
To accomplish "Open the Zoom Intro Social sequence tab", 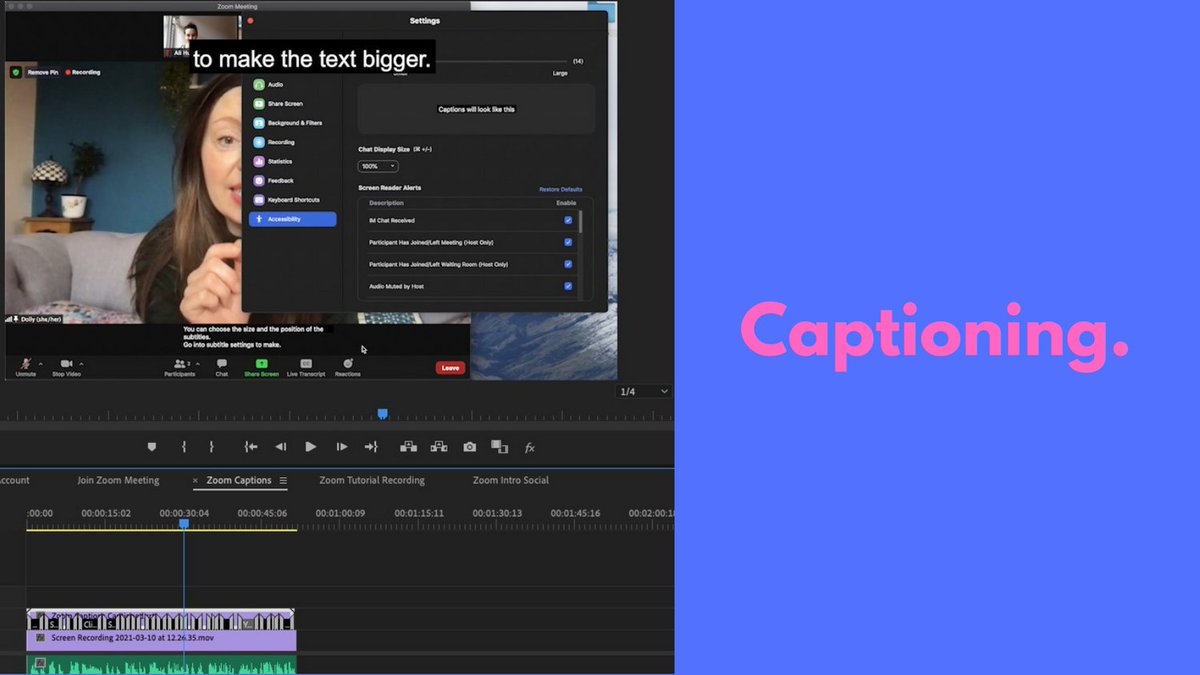I will click(511, 480).
